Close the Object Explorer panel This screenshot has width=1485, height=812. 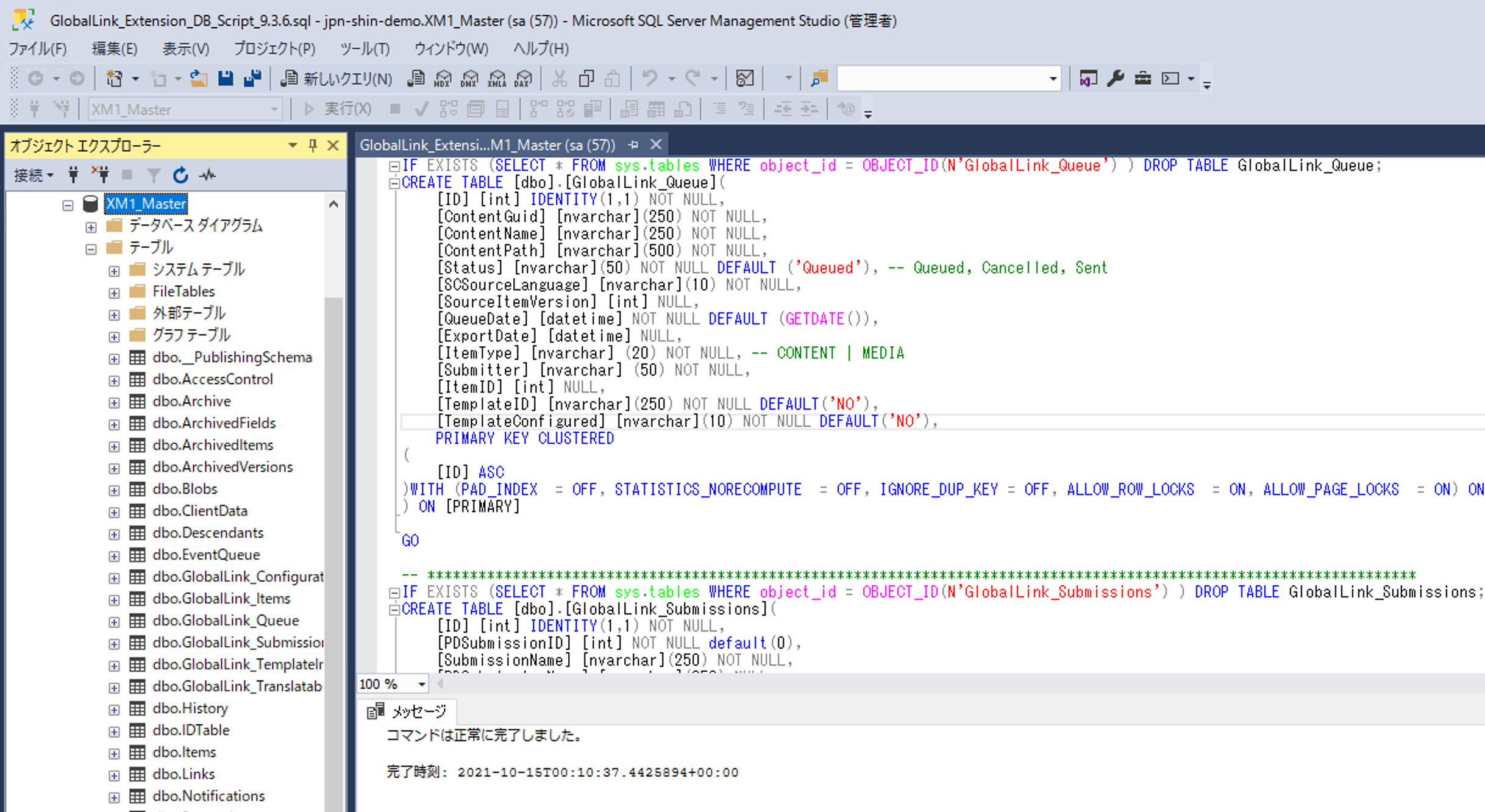(x=333, y=145)
